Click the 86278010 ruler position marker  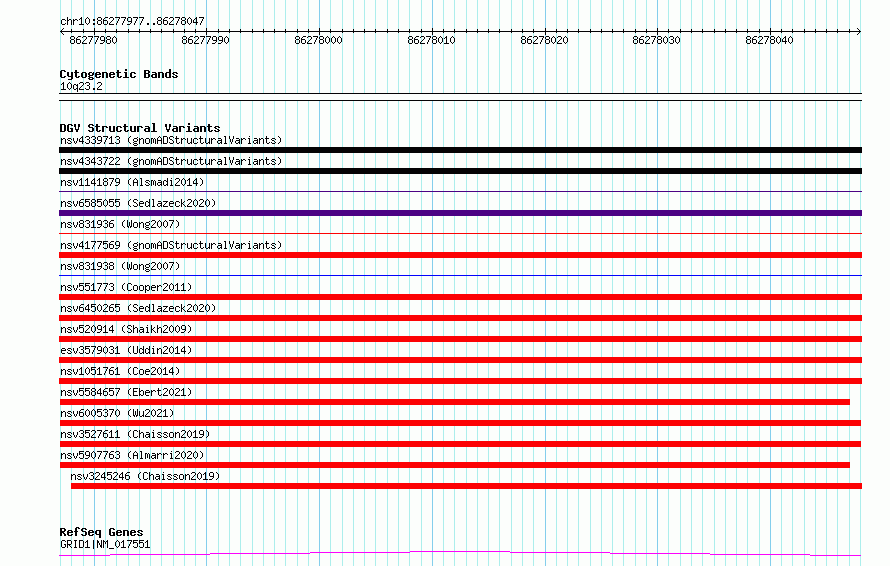click(x=431, y=40)
